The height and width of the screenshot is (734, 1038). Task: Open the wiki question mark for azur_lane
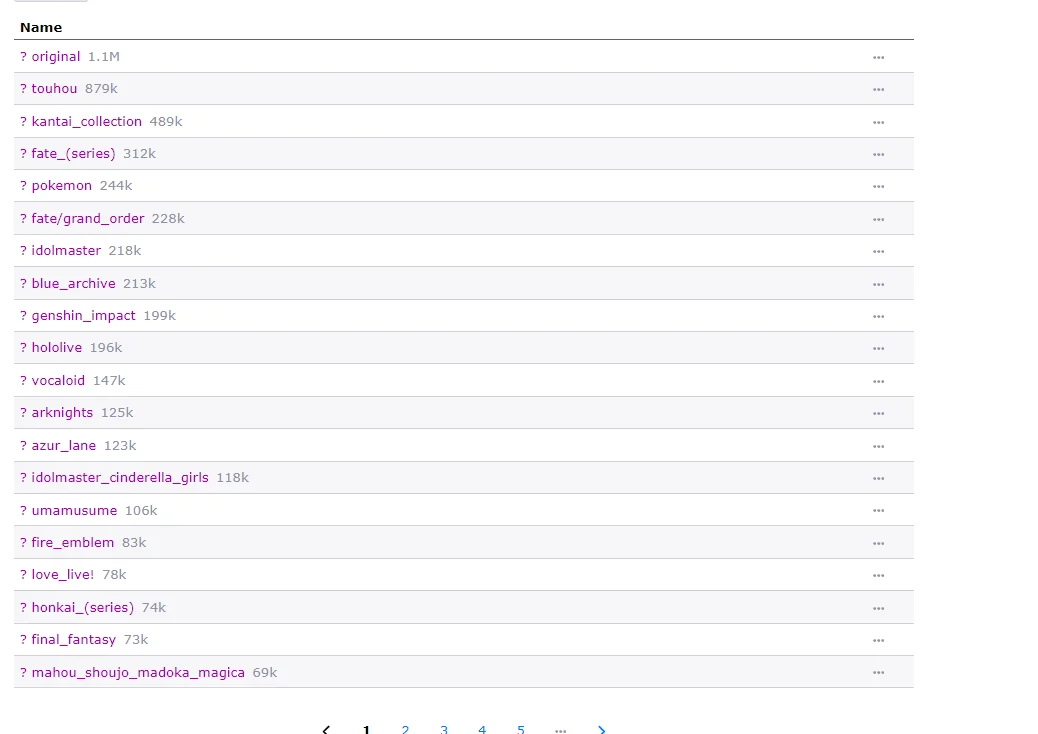[x=23, y=445]
